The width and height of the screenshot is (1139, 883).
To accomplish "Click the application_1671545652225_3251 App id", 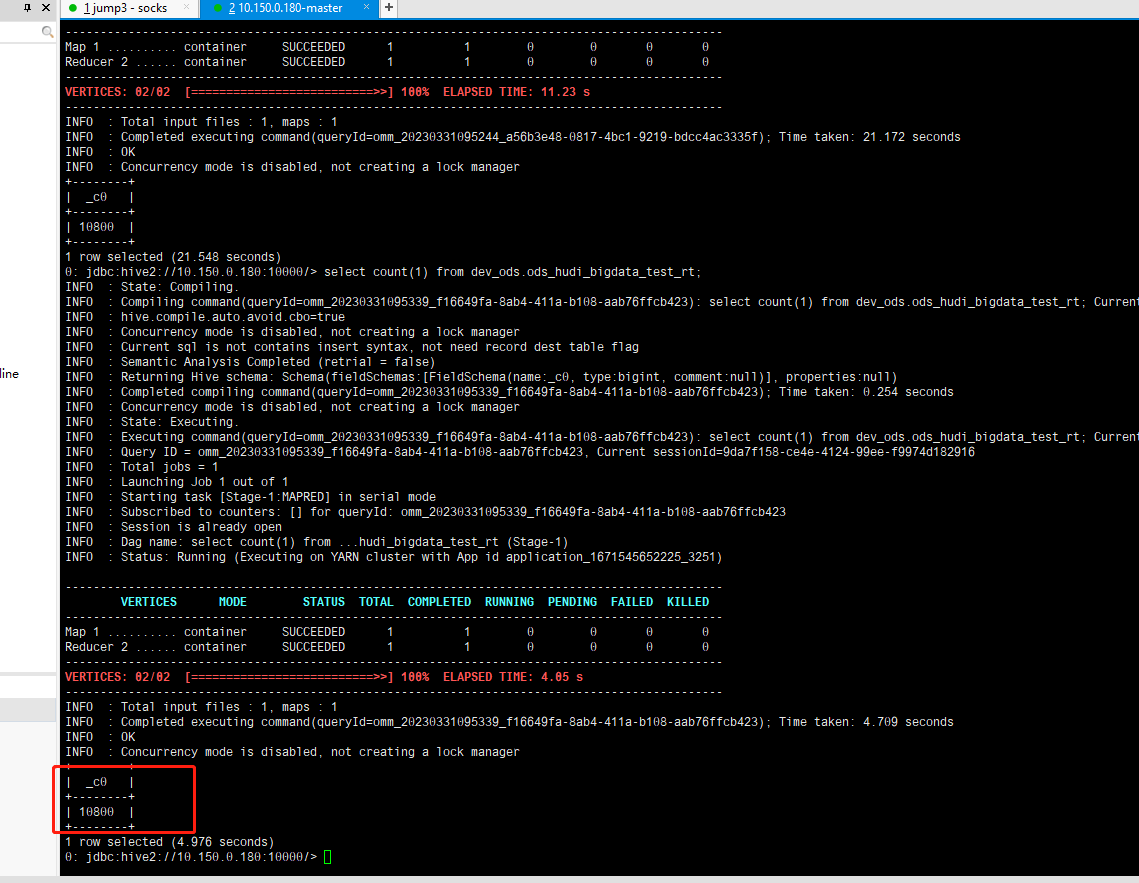I will pyautogui.click(x=613, y=557).
